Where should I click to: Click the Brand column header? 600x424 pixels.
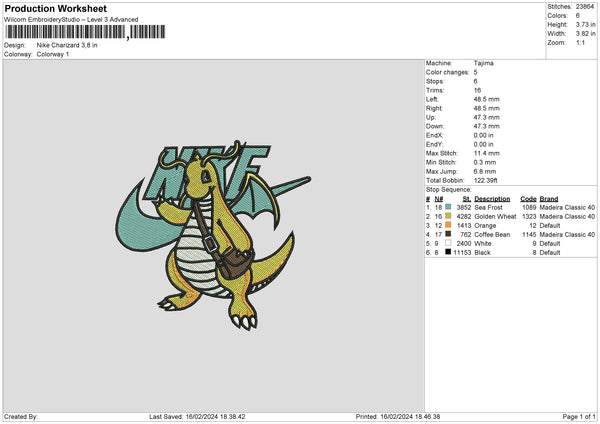[549, 199]
